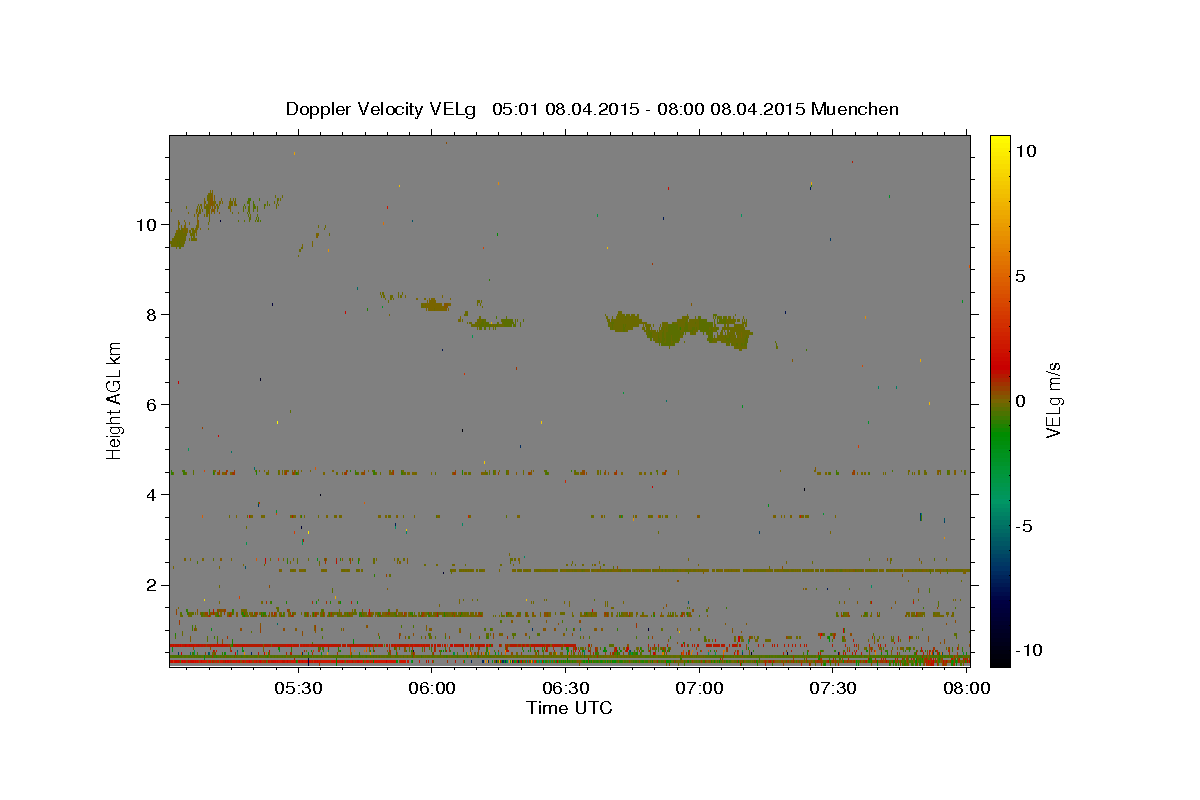Screen dimensions: 1200x800
Task: Click the colorbar value -5 label
Action: coord(1024,526)
